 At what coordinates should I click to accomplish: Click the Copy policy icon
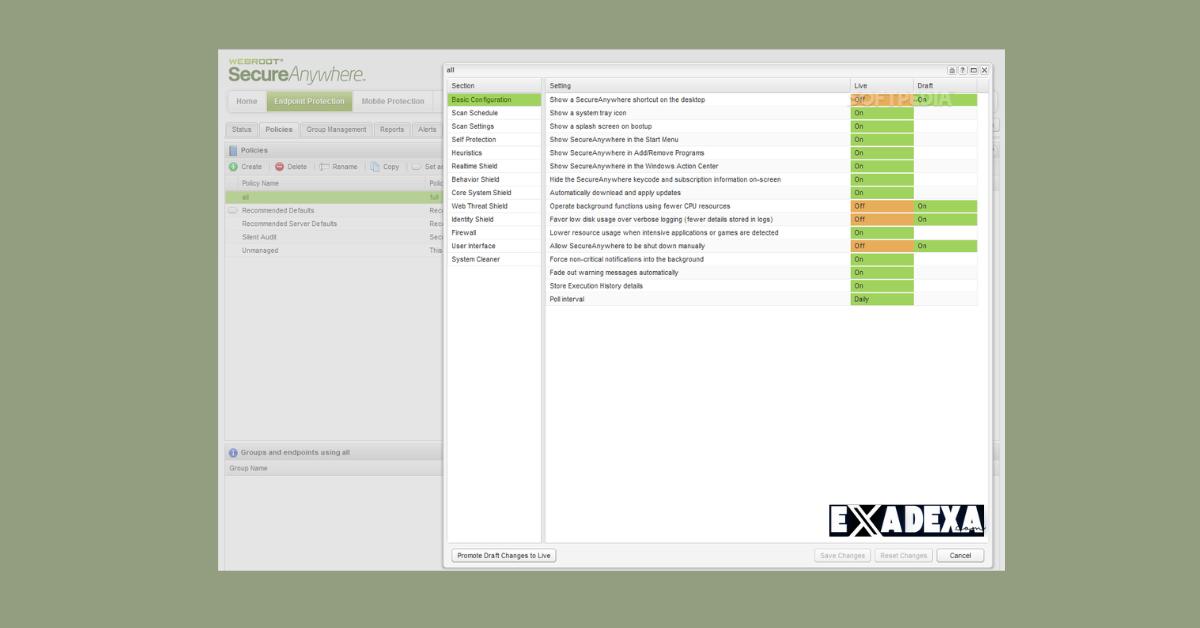374,166
